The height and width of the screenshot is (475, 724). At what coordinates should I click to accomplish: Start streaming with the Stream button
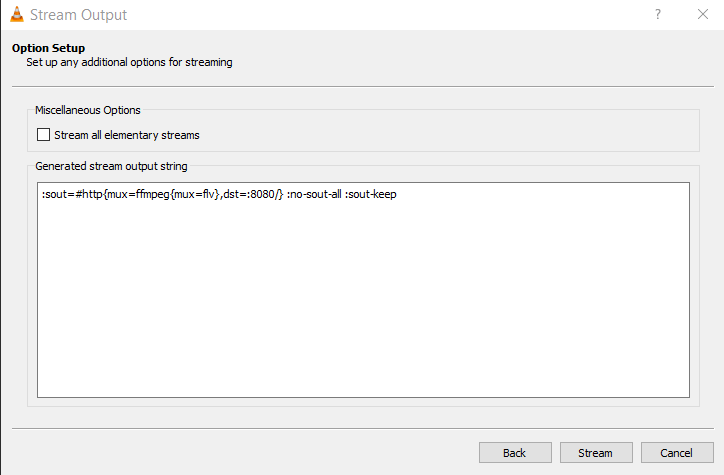click(x=596, y=453)
